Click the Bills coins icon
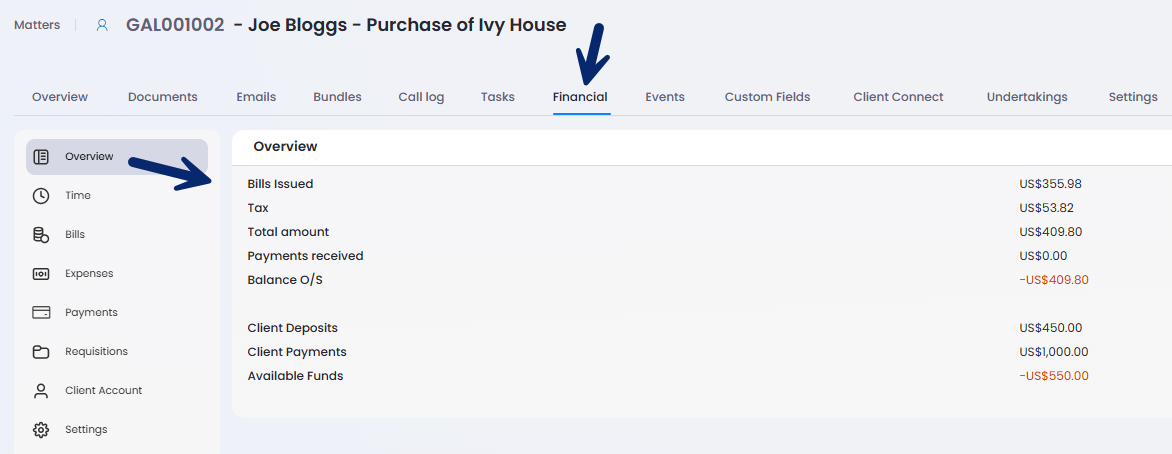The width and height of the screenshot is (1172, 454). pos(41,235)
